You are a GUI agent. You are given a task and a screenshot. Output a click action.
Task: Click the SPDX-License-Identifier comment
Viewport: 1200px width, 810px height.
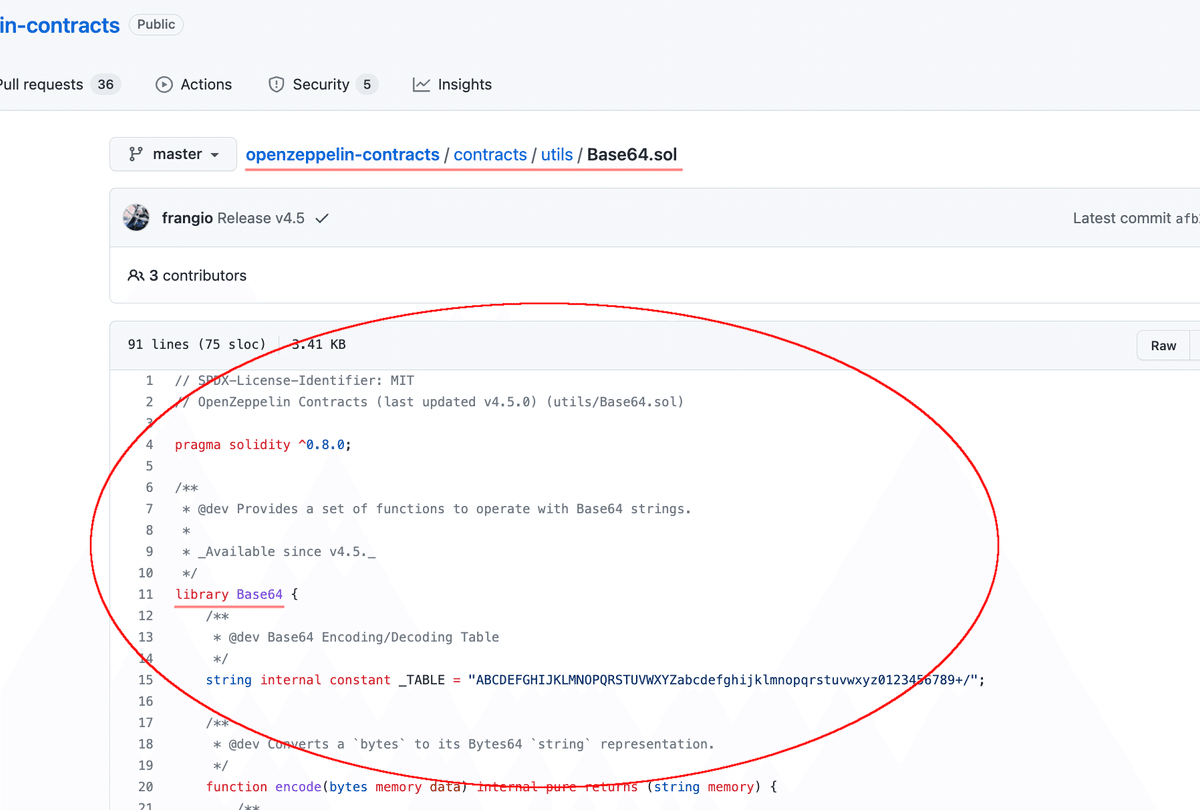[x=294, y=381]
